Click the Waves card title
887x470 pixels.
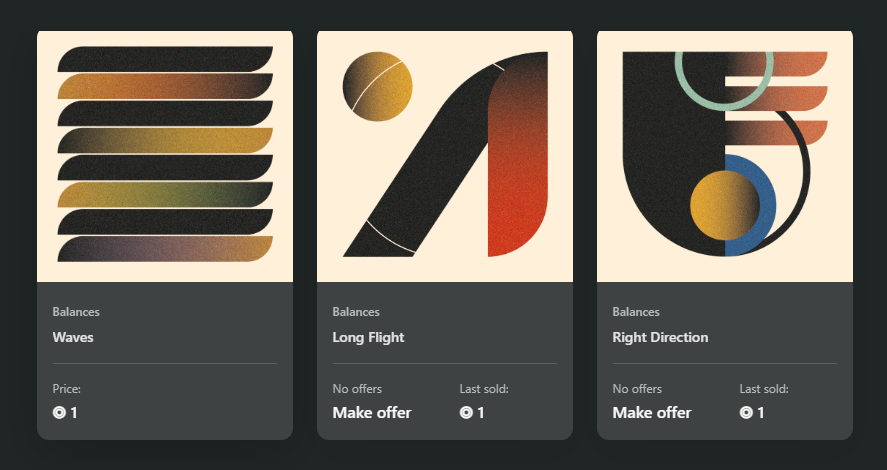(x=73, y=338)
